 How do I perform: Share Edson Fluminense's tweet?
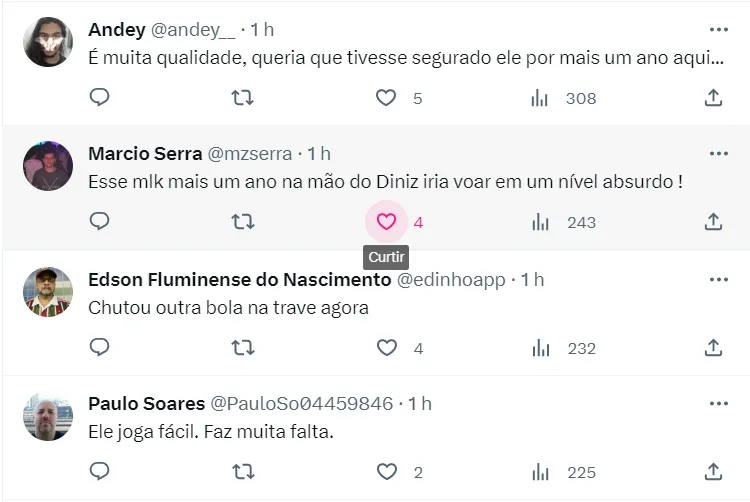714,348
